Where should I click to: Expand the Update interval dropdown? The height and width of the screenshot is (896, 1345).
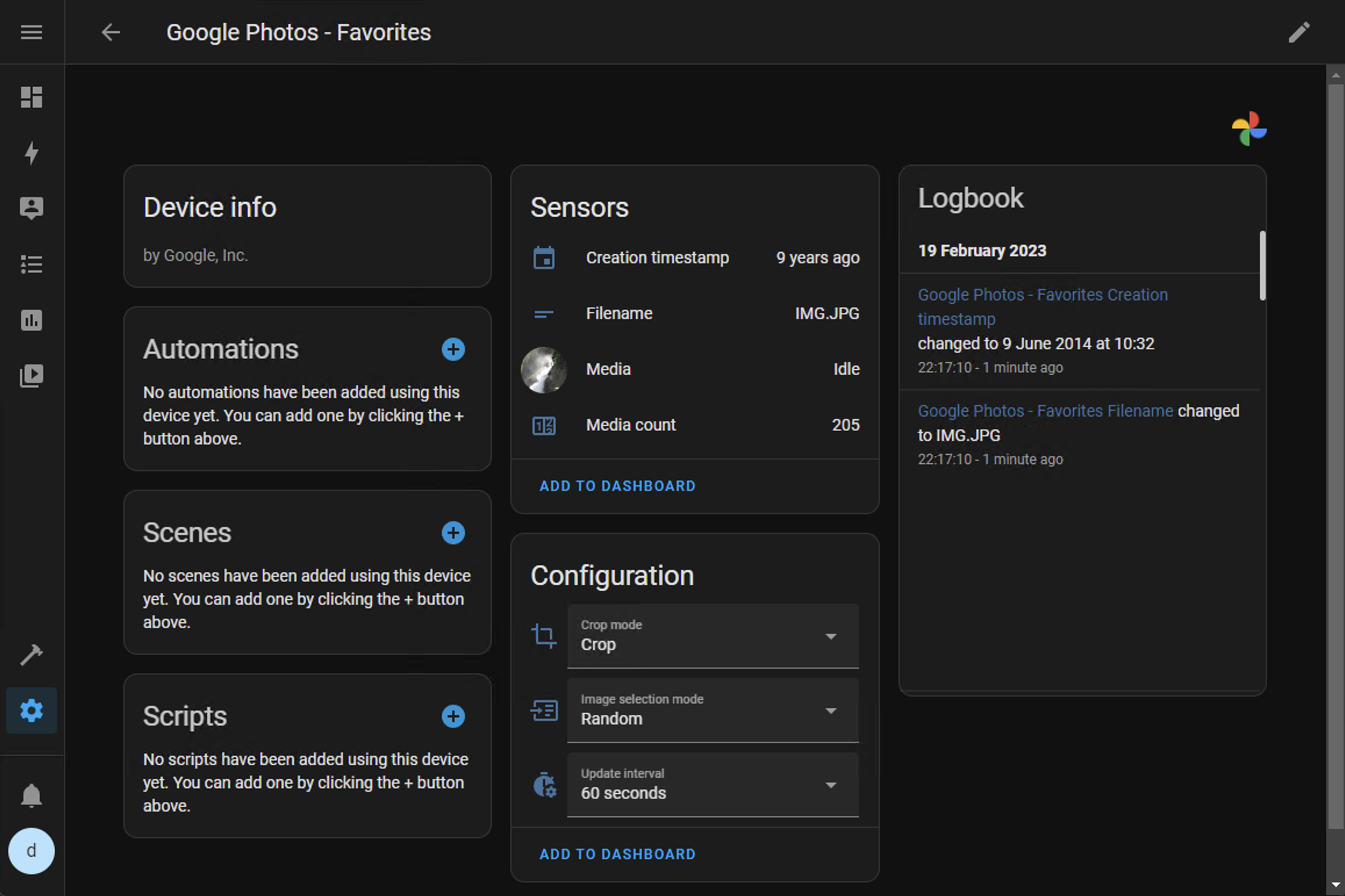pyautogui.click(x=713, y=785)
